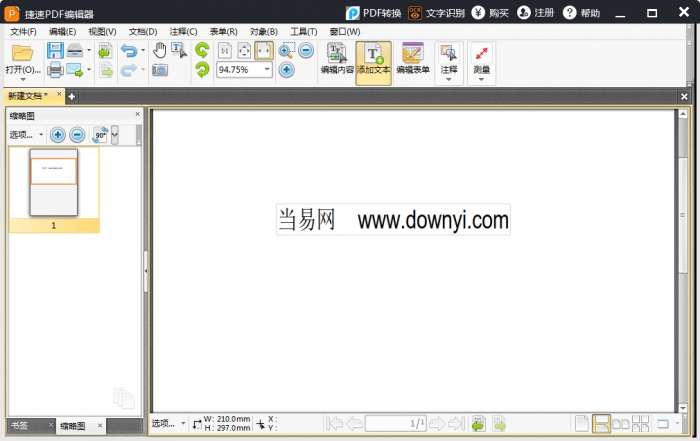Viewport: 700px width, 441px height.
Task: Open the 窗口(W) menu
Action: pyautogui.click(x=345, y=32)
